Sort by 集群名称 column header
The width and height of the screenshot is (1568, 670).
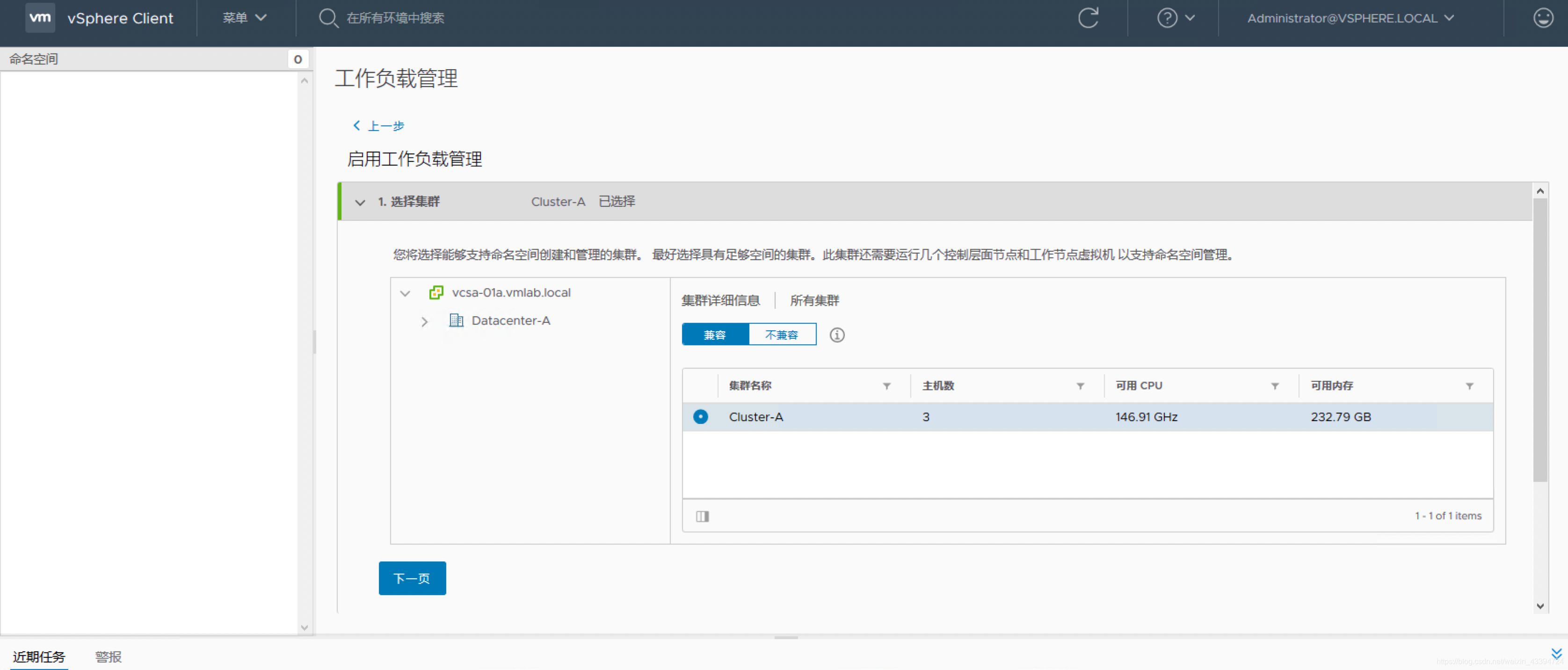750,386
